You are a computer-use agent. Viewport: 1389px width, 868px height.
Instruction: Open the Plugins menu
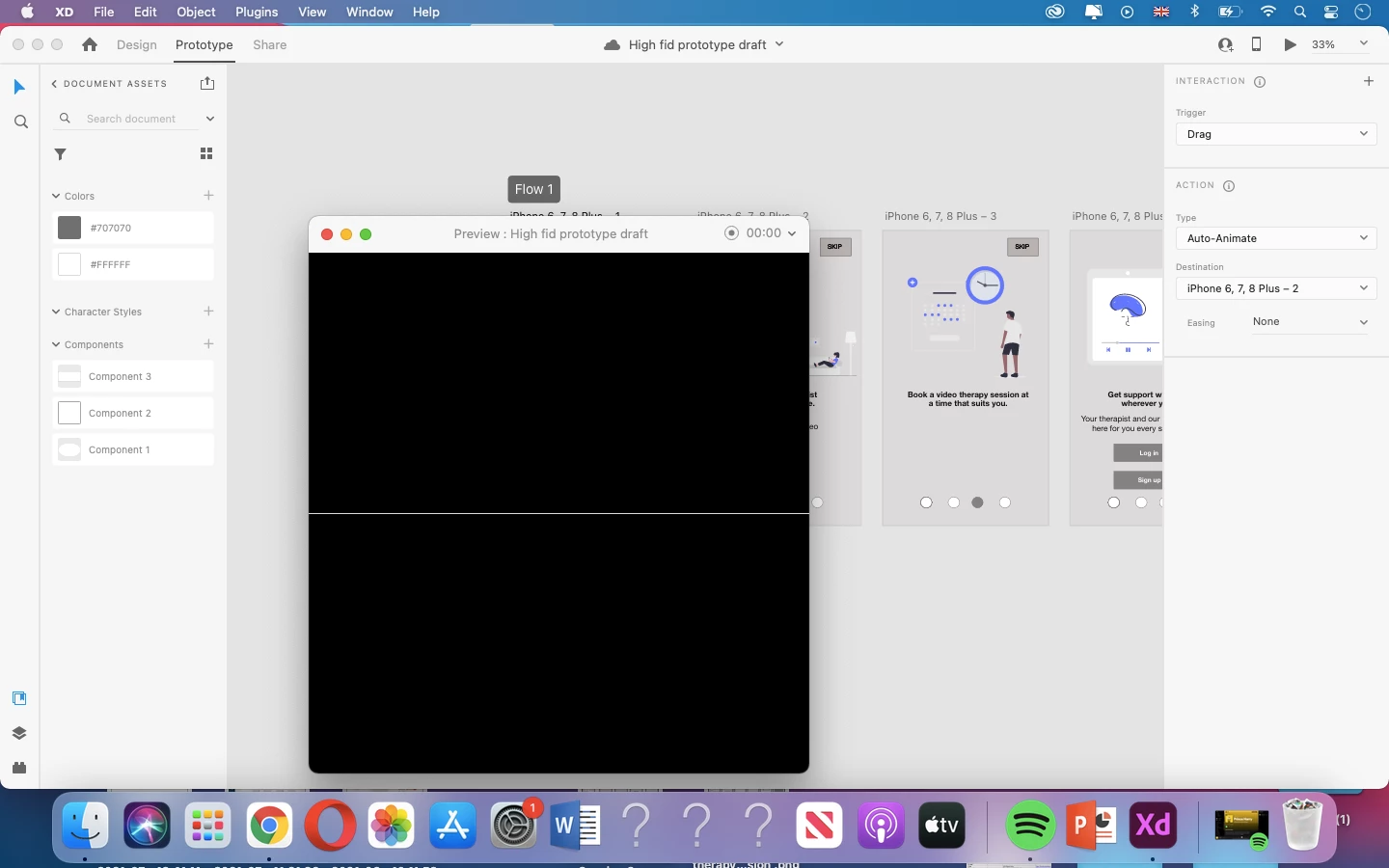coord(257,13)
